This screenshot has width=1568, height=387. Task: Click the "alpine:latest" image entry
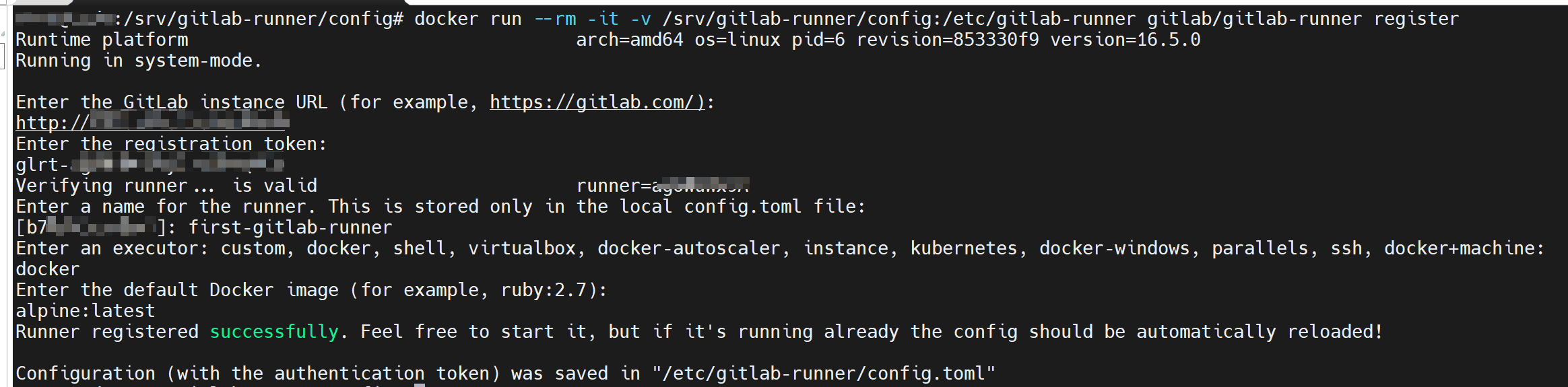pos(86,311)
